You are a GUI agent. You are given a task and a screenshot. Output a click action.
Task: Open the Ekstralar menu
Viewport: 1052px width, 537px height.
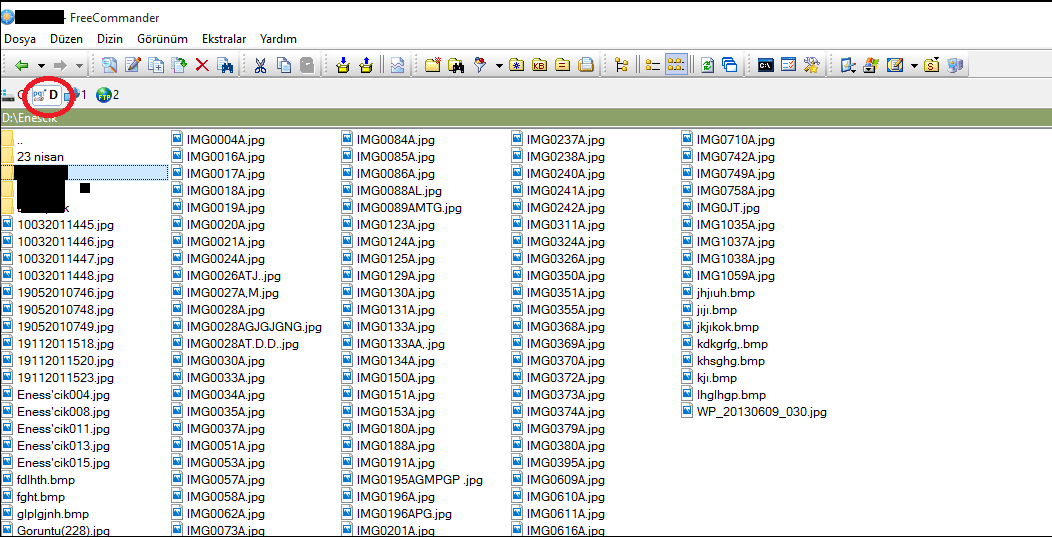[223, 39]
